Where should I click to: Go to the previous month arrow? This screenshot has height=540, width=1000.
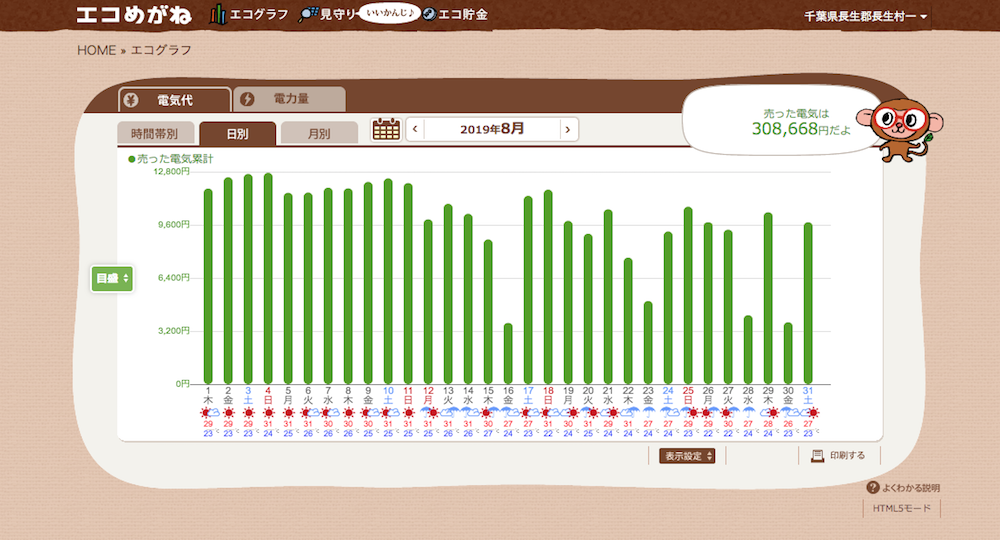[415, 129]
